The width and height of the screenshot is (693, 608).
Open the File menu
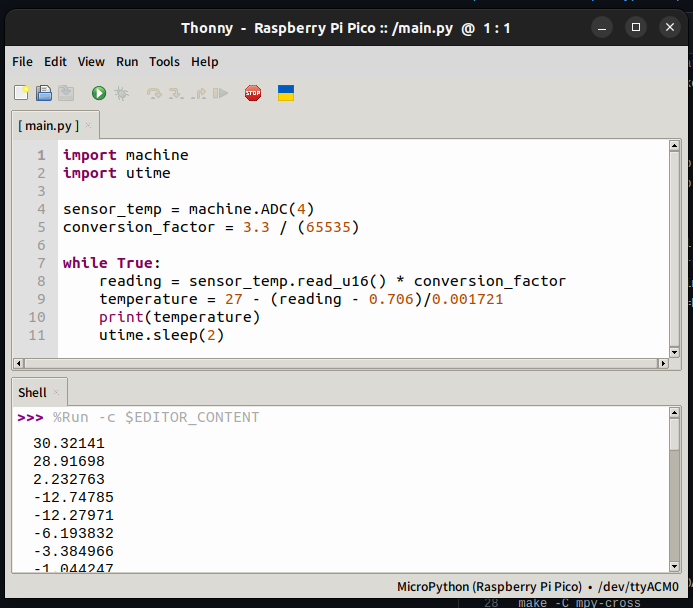pos(22,62)
